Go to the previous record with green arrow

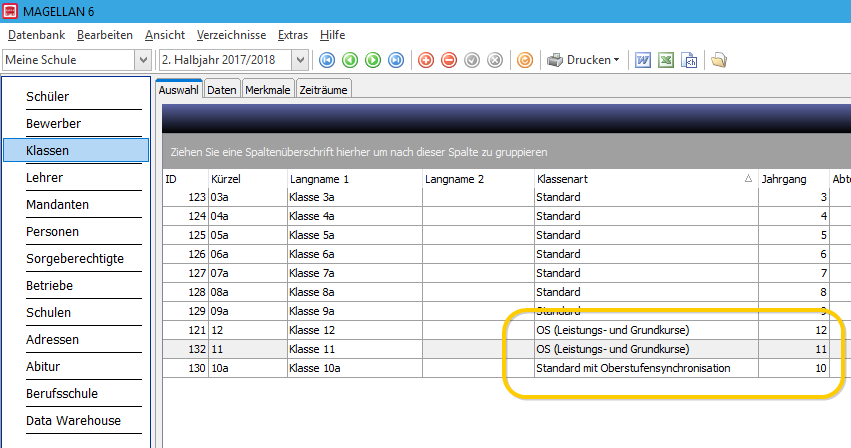coord(350,60)
